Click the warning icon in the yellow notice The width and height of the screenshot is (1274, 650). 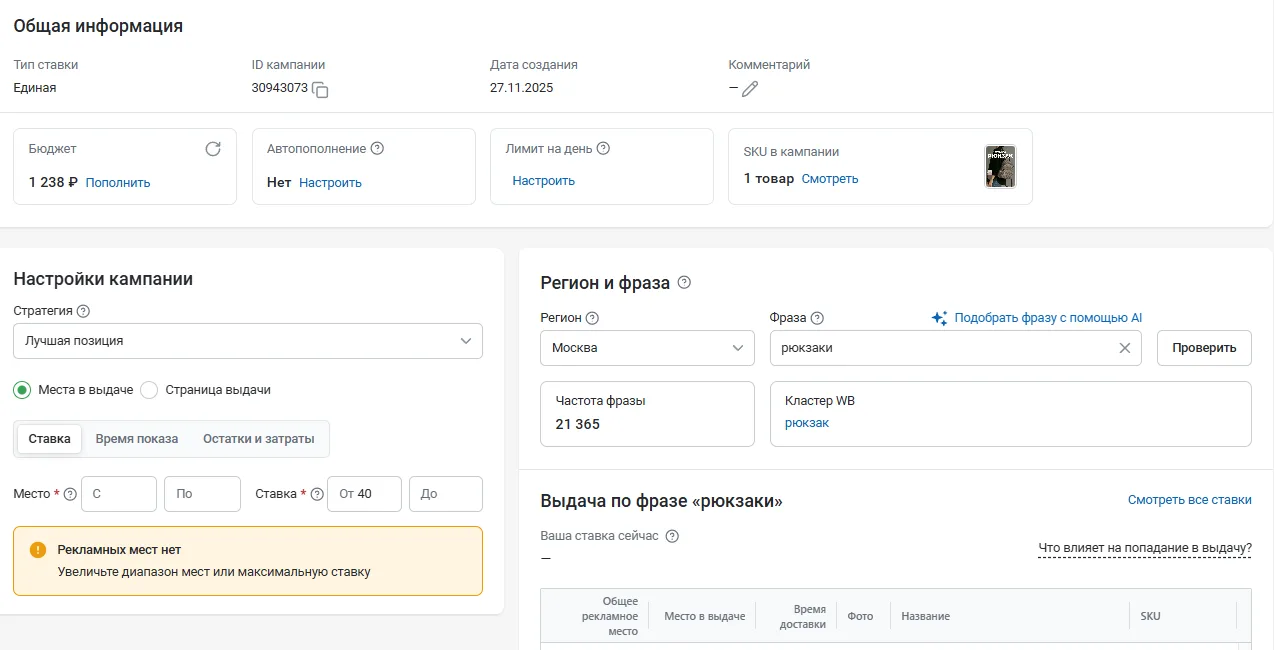tap(38, 550)
